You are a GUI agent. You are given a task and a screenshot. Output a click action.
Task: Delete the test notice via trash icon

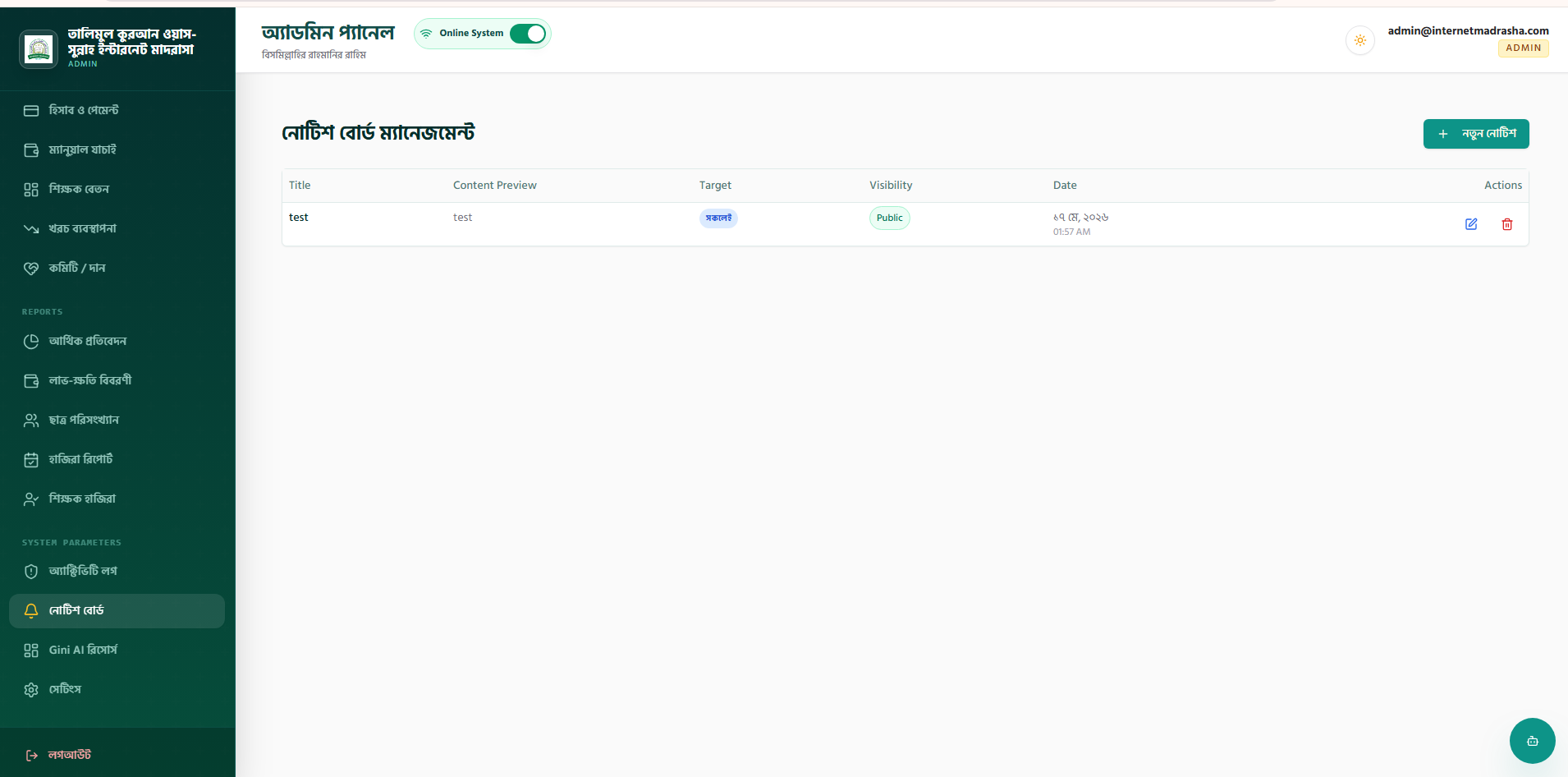click(x=1507, y=224)
